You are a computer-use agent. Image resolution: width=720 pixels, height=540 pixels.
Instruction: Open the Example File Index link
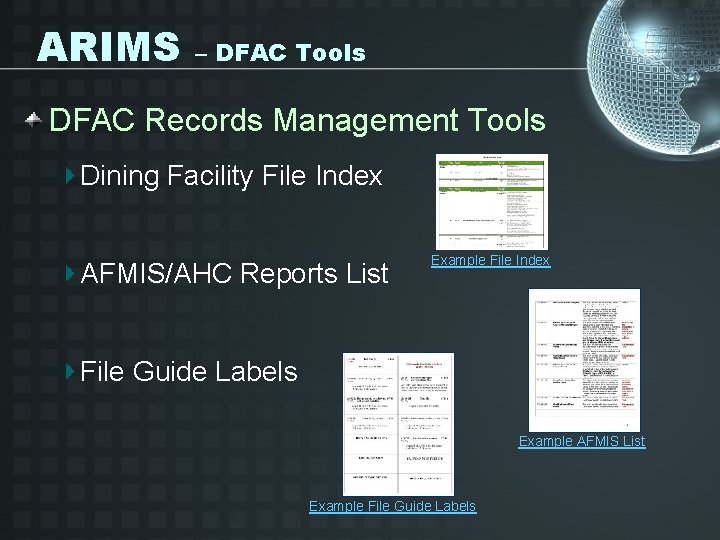point(490,260)
